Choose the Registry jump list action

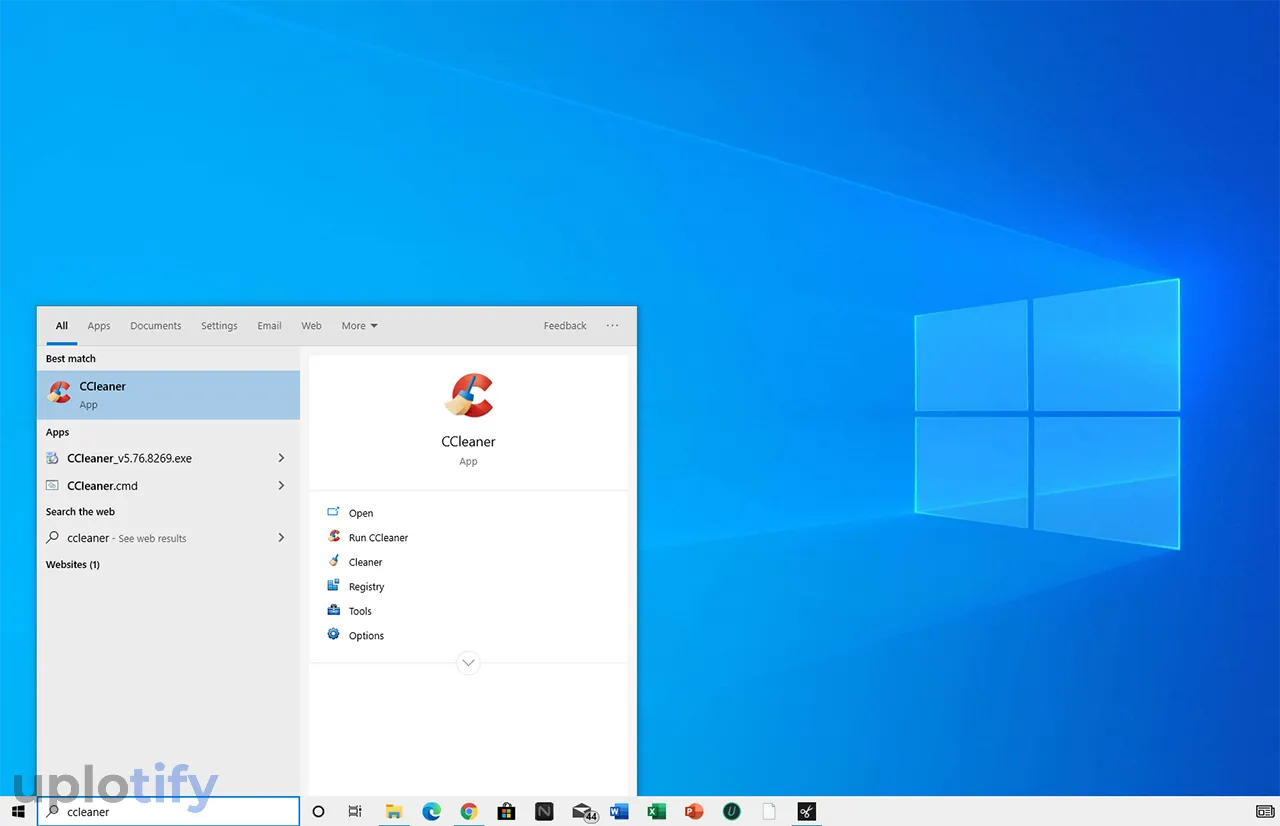click(x=366, y=587)
